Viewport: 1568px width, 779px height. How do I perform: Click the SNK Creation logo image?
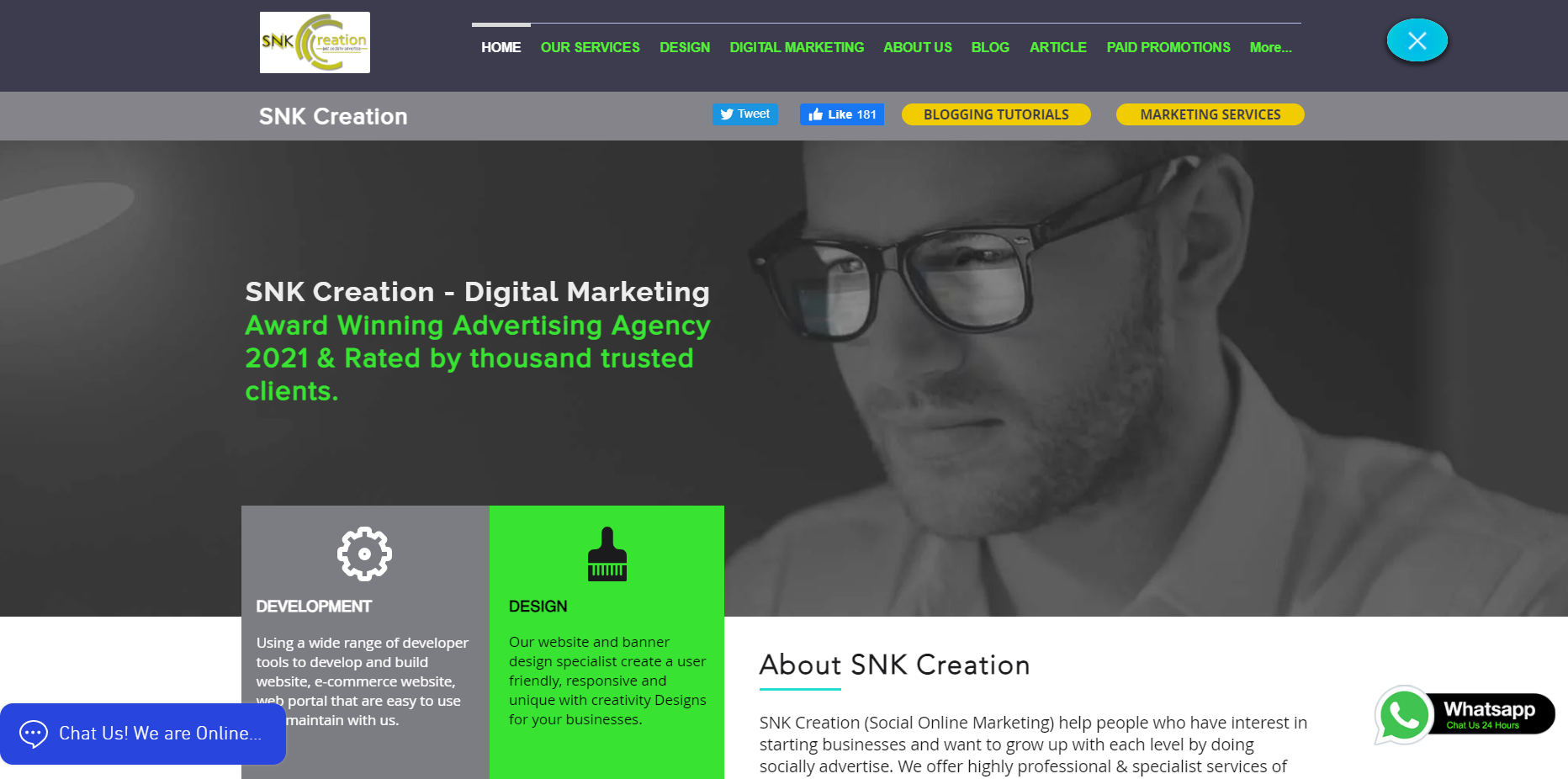(x=315, y=42)
